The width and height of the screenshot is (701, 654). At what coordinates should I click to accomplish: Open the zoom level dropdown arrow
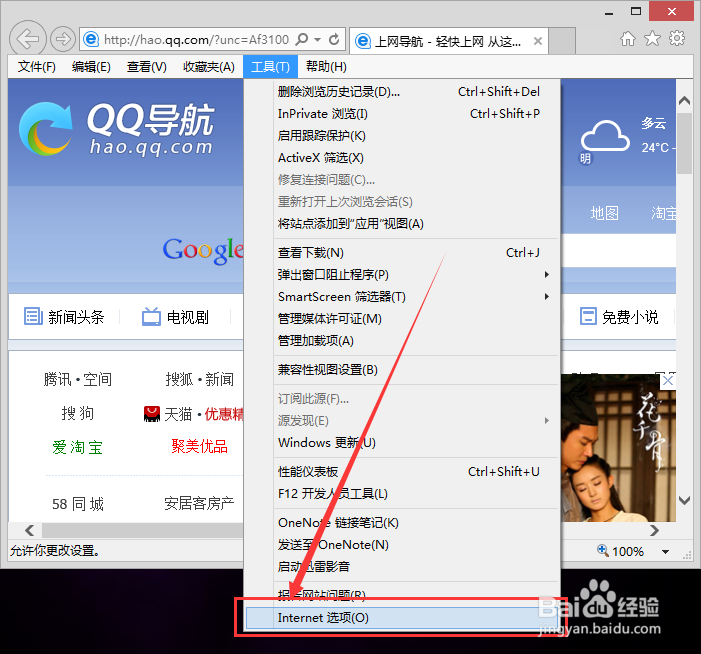coord(665,552)
